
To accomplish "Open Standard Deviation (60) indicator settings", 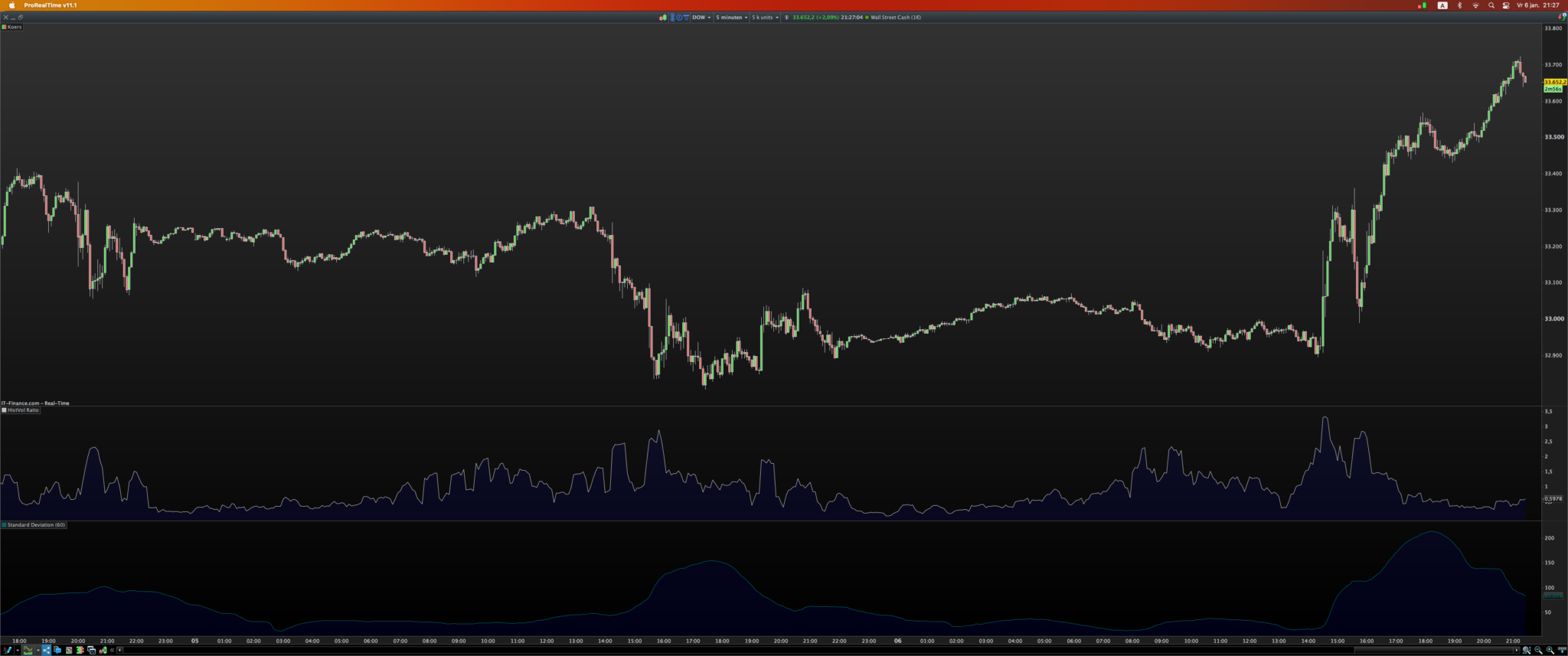I will coord(34,525).
